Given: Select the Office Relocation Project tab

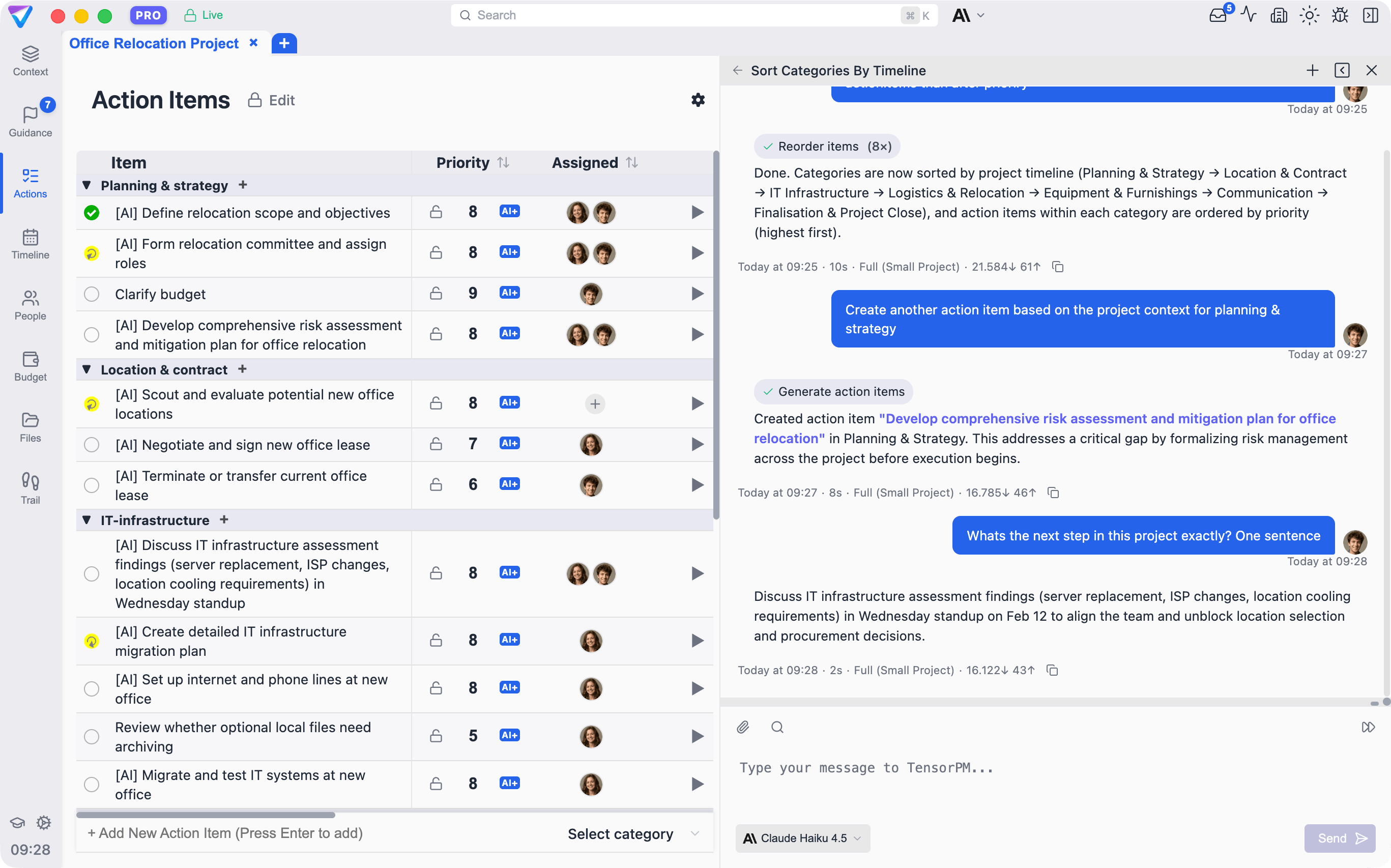Looking at the screenshot, I should (x=153, y=43).
